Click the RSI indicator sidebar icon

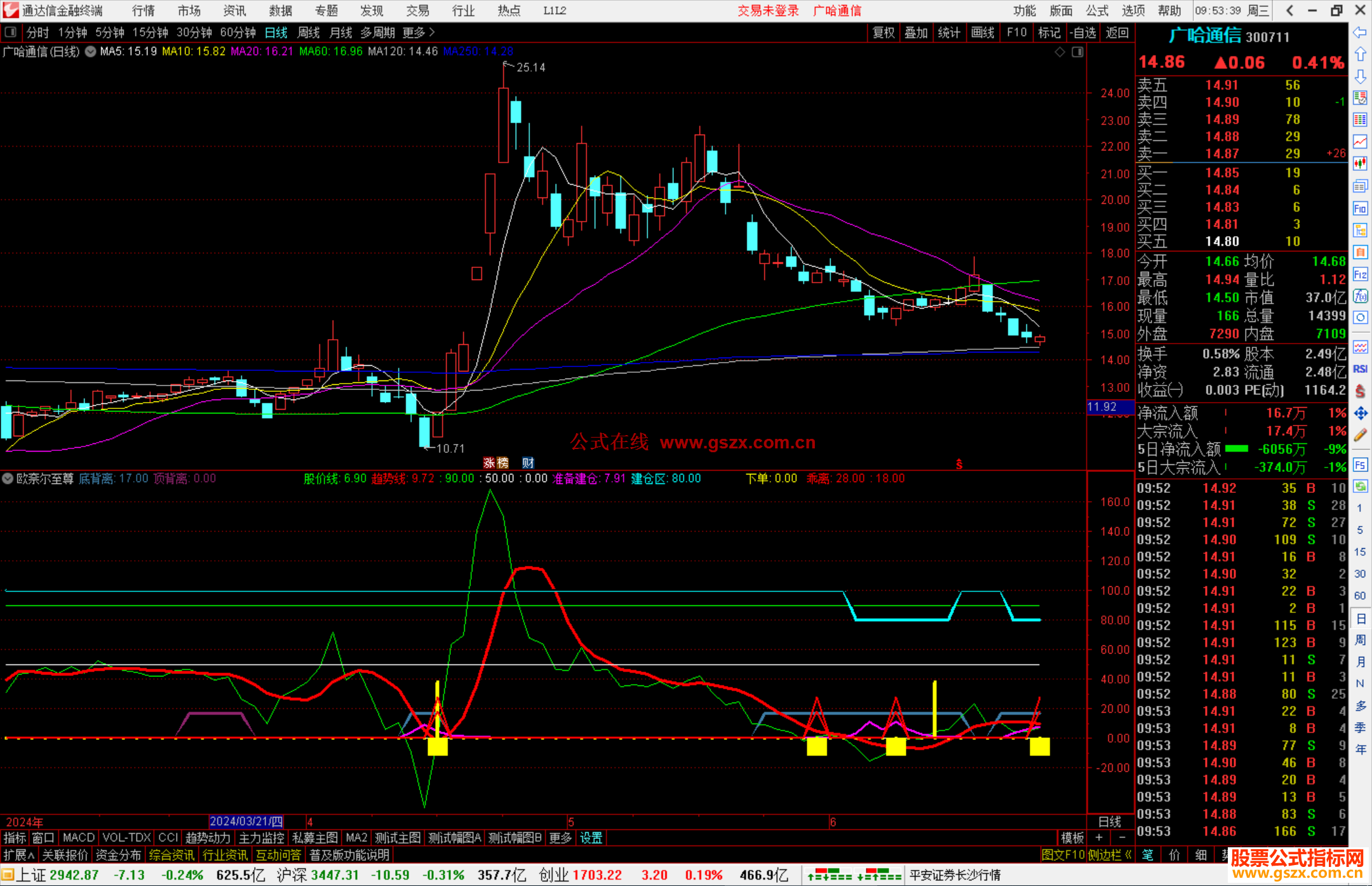click(x=1360, y=369)
